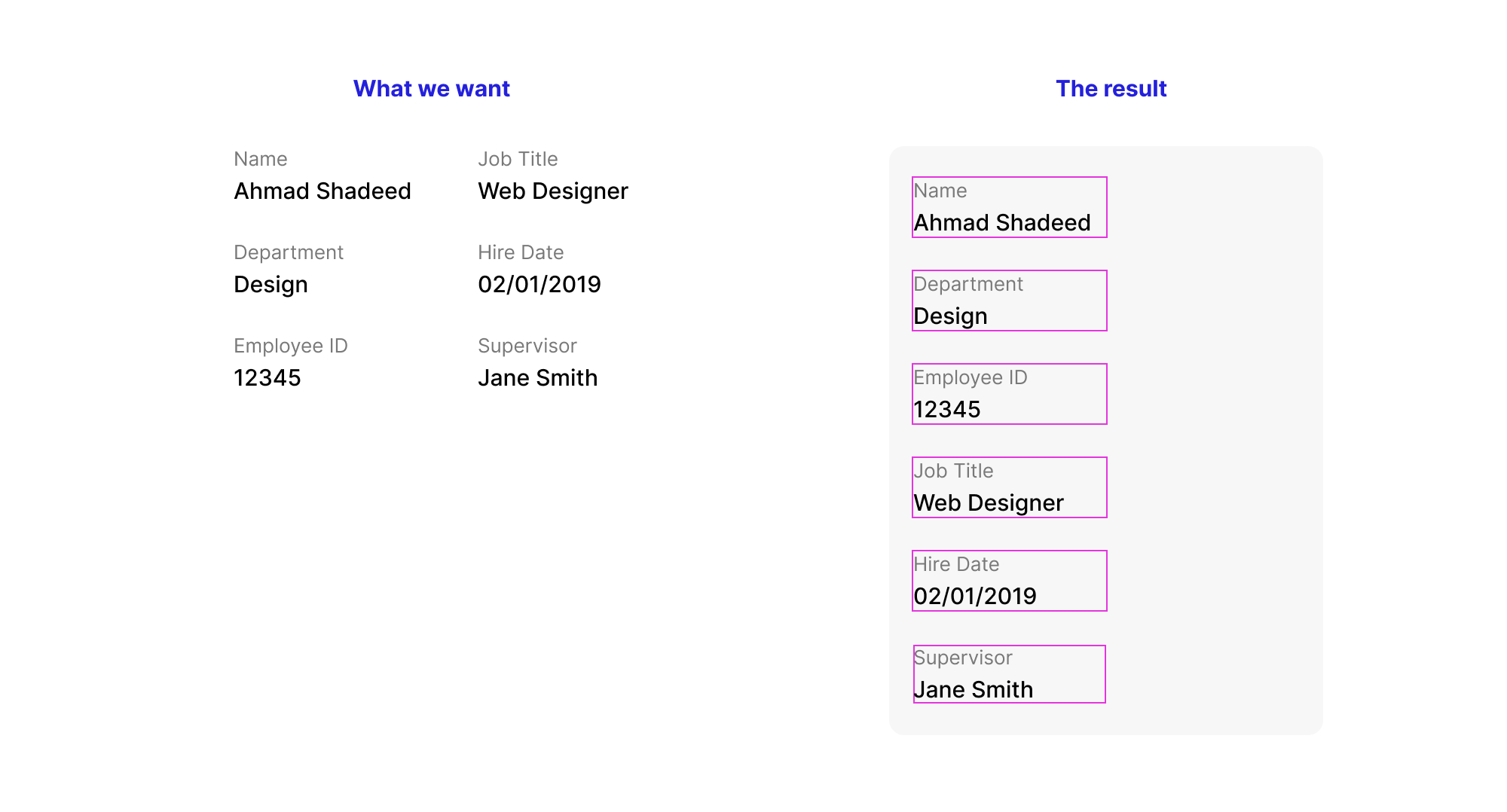Screen dimensions: 1507x812
Task: Click "Ahmad Shadeed" in the unboxed two-column layout
Action: tap(322, 191)
